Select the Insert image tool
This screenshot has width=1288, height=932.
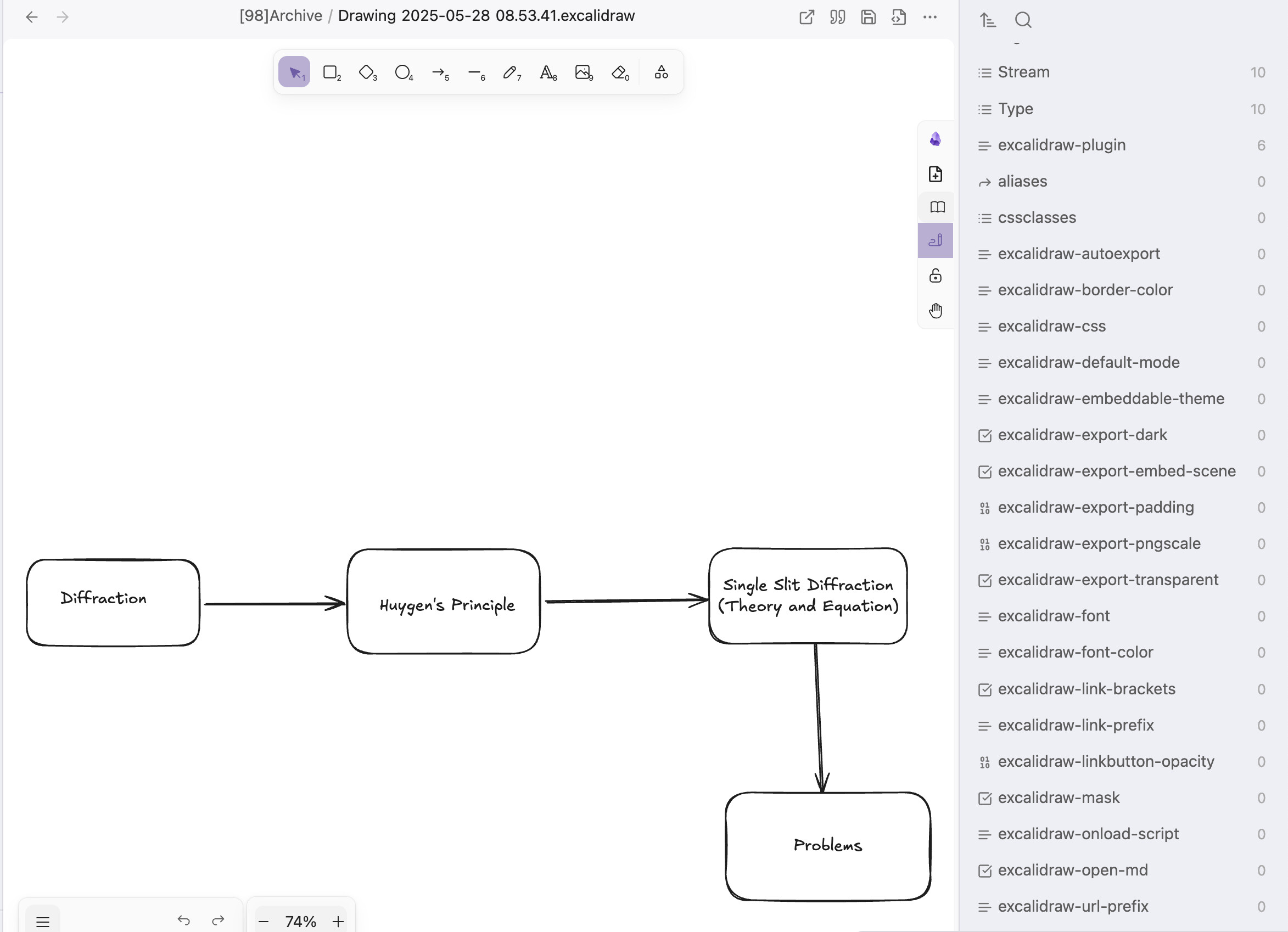click(583, 72)
